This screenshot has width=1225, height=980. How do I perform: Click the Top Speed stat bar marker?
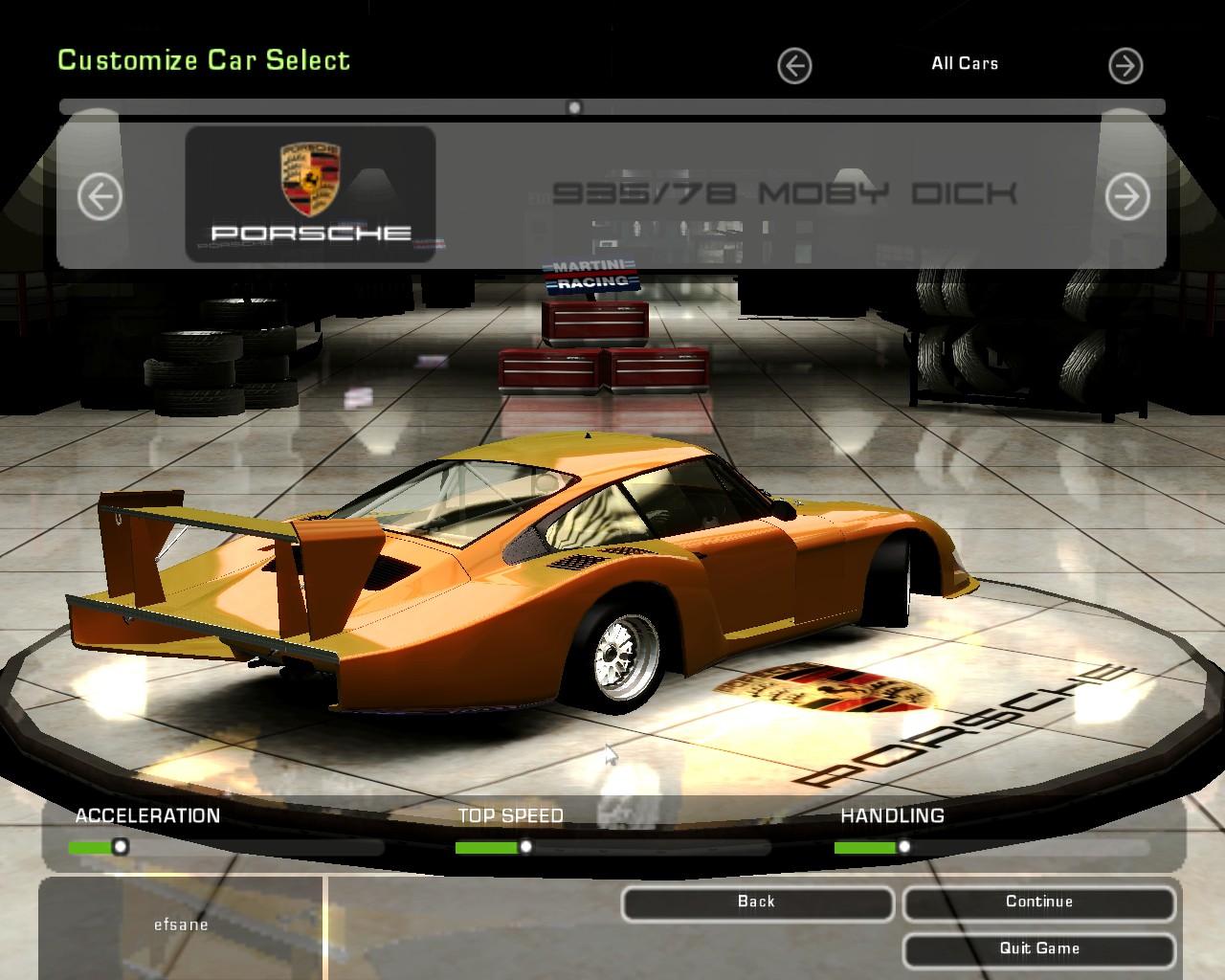coord(525,847)
